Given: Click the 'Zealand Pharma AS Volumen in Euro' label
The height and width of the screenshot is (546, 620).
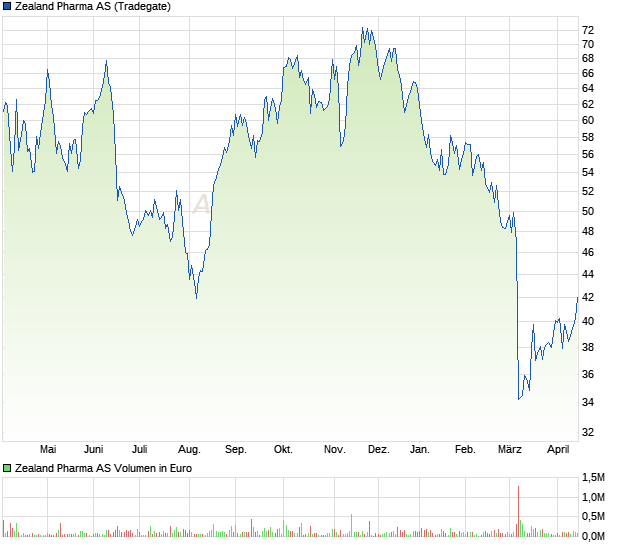Looking at the screenshot, I should click(103, 468).
